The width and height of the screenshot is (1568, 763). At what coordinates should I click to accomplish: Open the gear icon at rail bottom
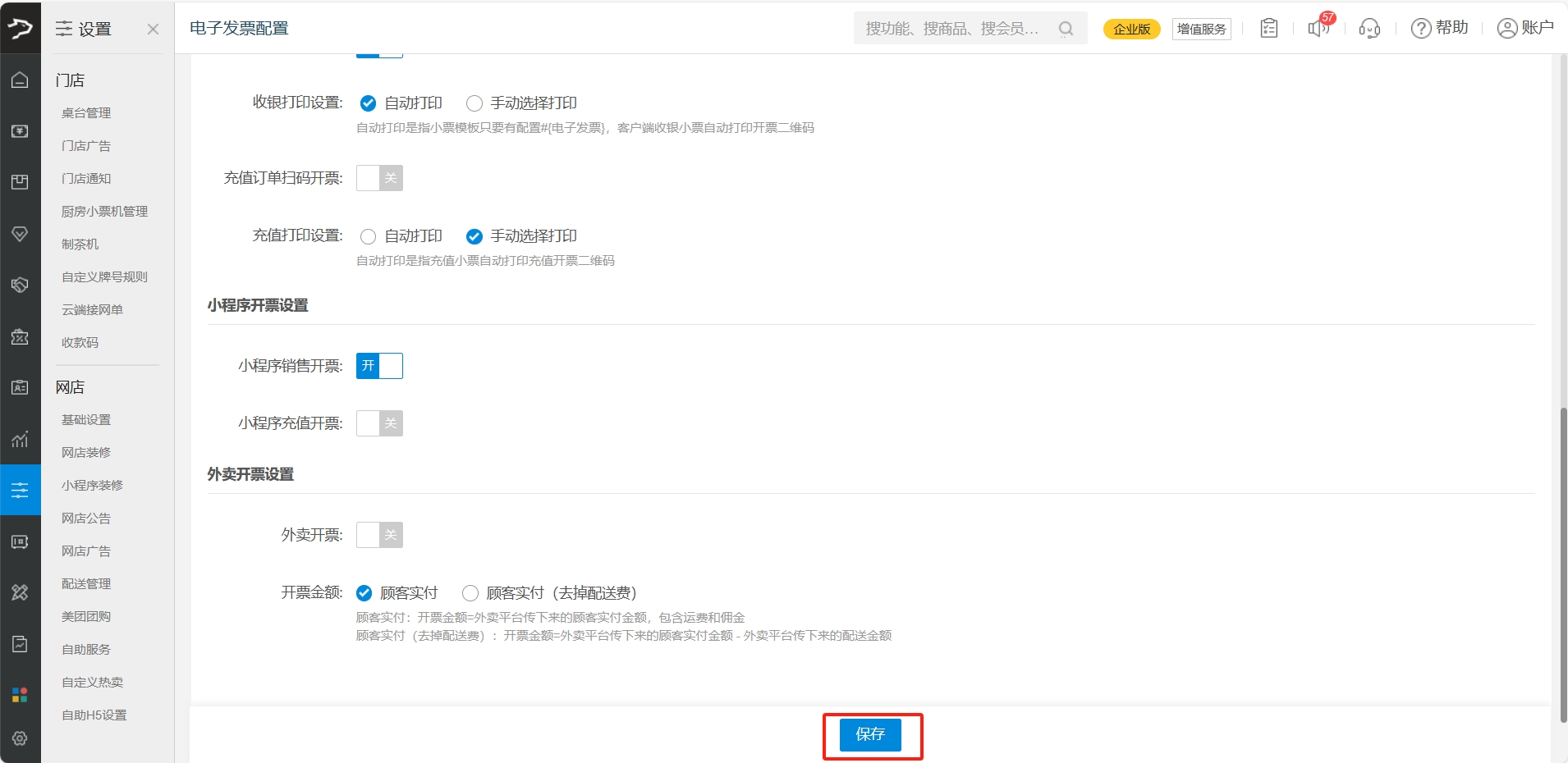[x=20, y=738]
